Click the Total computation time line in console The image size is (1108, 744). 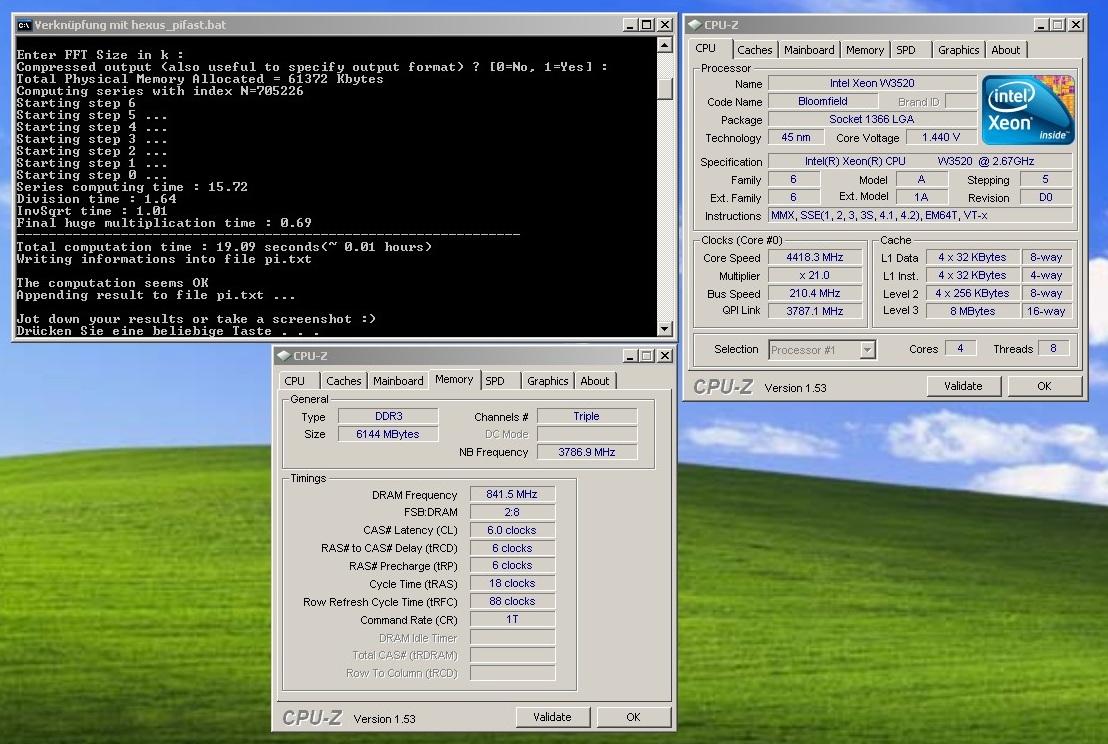click(224, 247)
